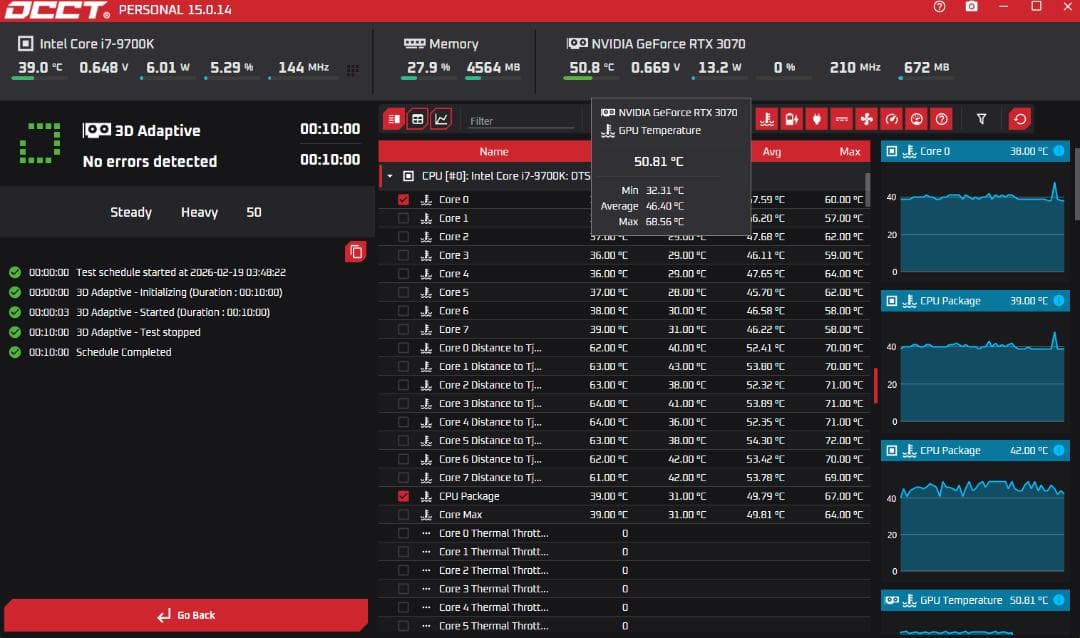Select log entry '3D Adaptive - Test stopped'
This screenshot has width=1080, height=638.
138,332
